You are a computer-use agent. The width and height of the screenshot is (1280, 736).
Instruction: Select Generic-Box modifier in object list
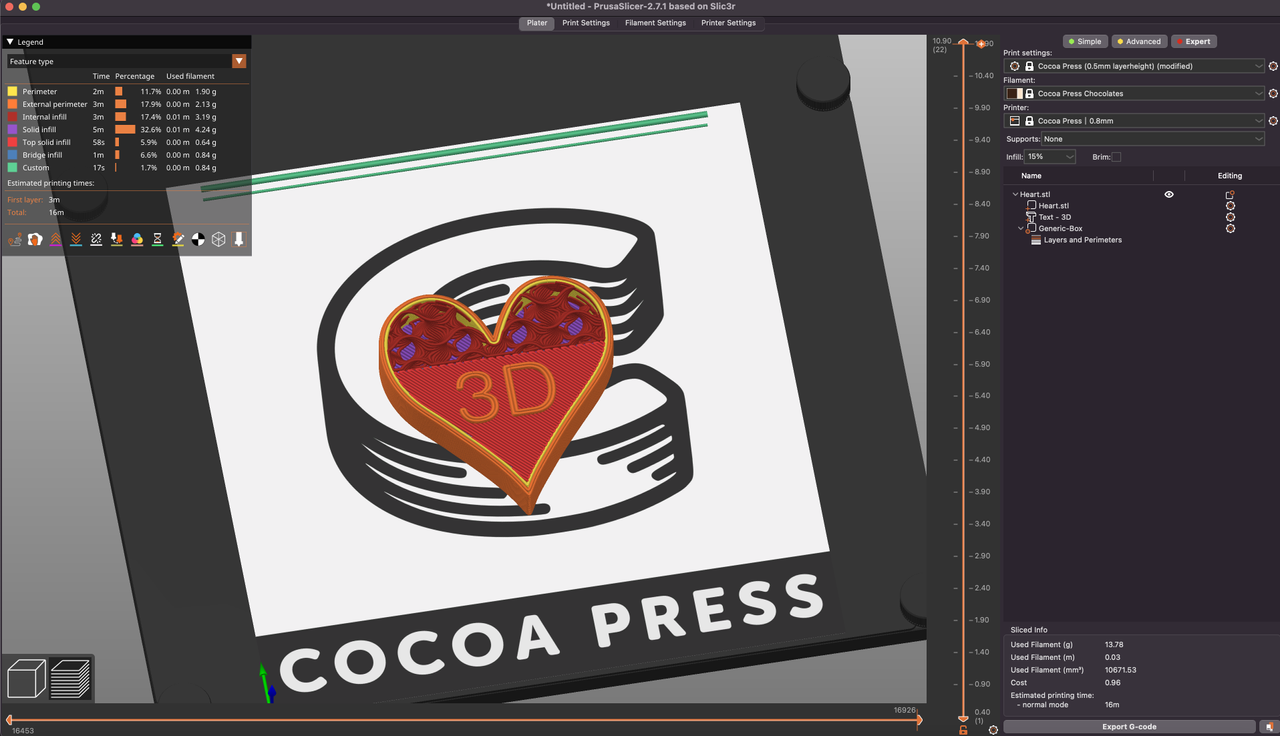tap(1060, 229)
